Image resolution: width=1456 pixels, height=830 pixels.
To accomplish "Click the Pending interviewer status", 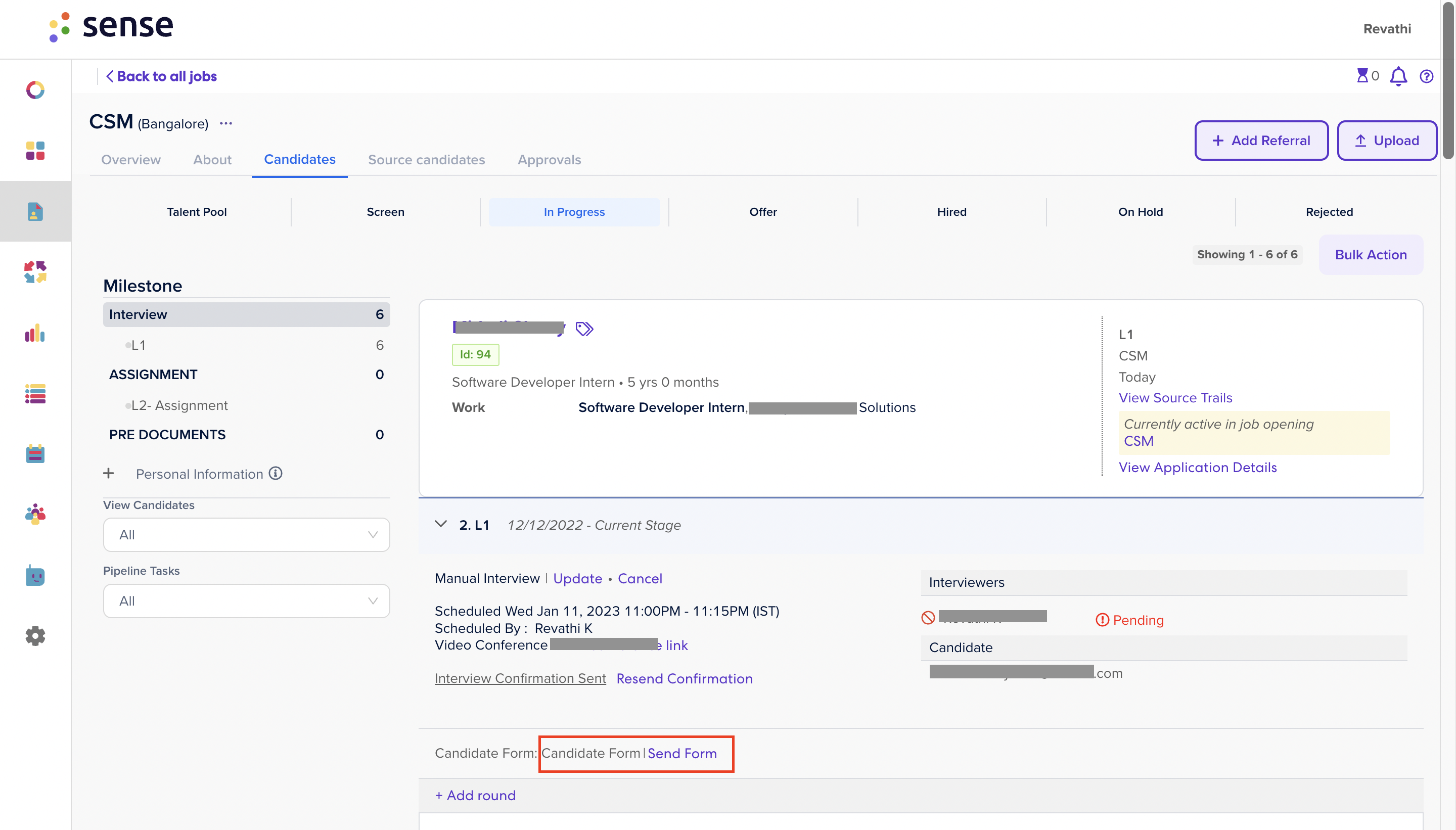I will pos(1129,620).
